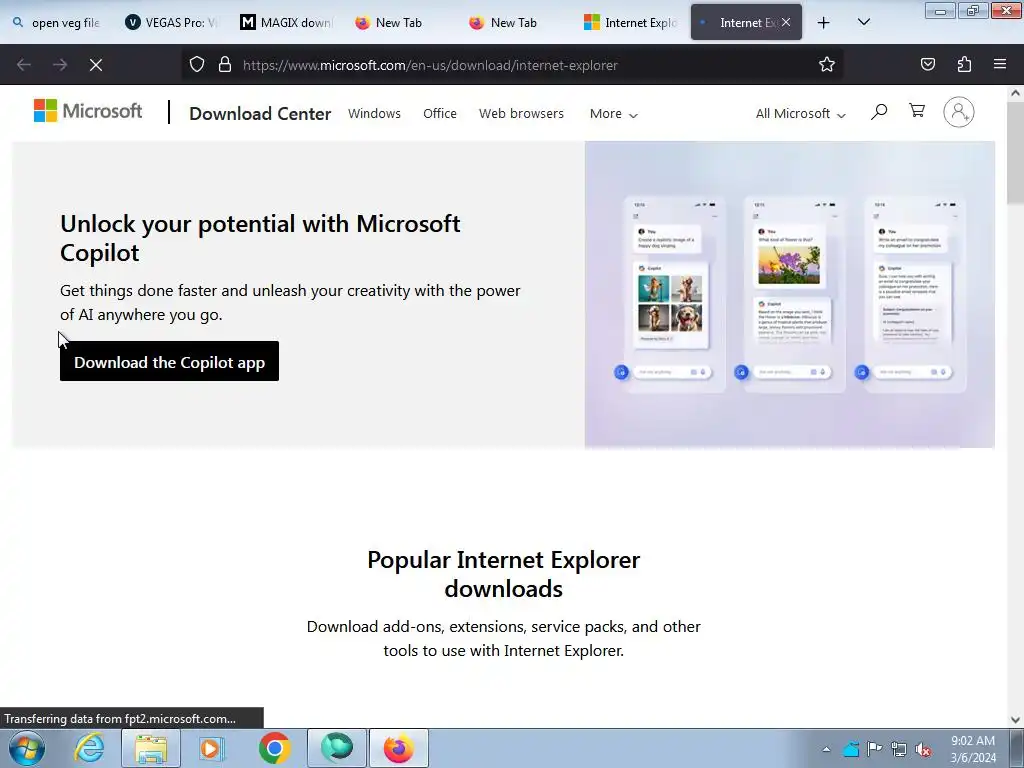Expand the More dropdown menu
1024x768 pixels.
click(613, 114)
